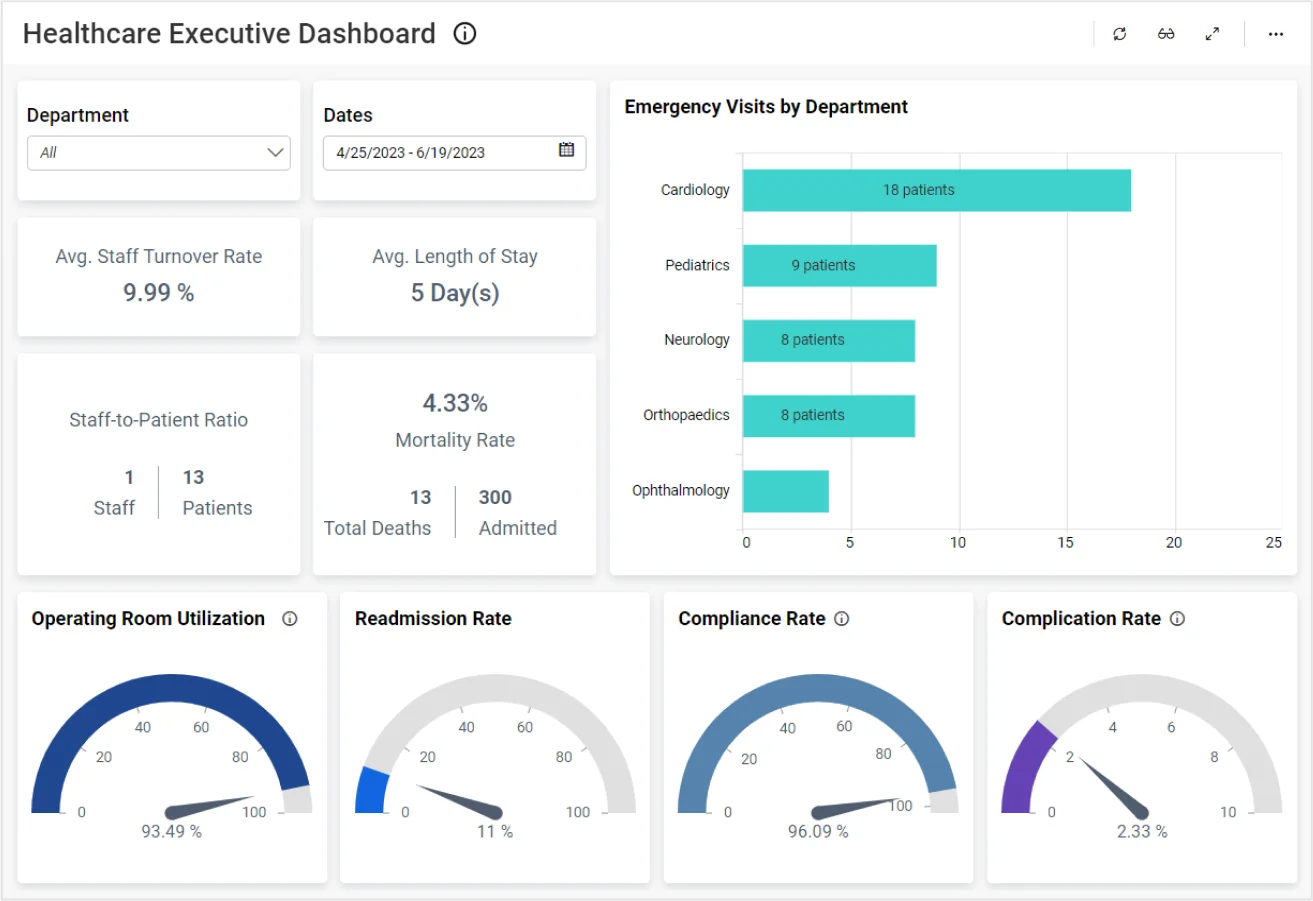Expand dashboard to fullscreen
The height and width of the screenshot is (901, 1313).
(x=1212, y=34)
